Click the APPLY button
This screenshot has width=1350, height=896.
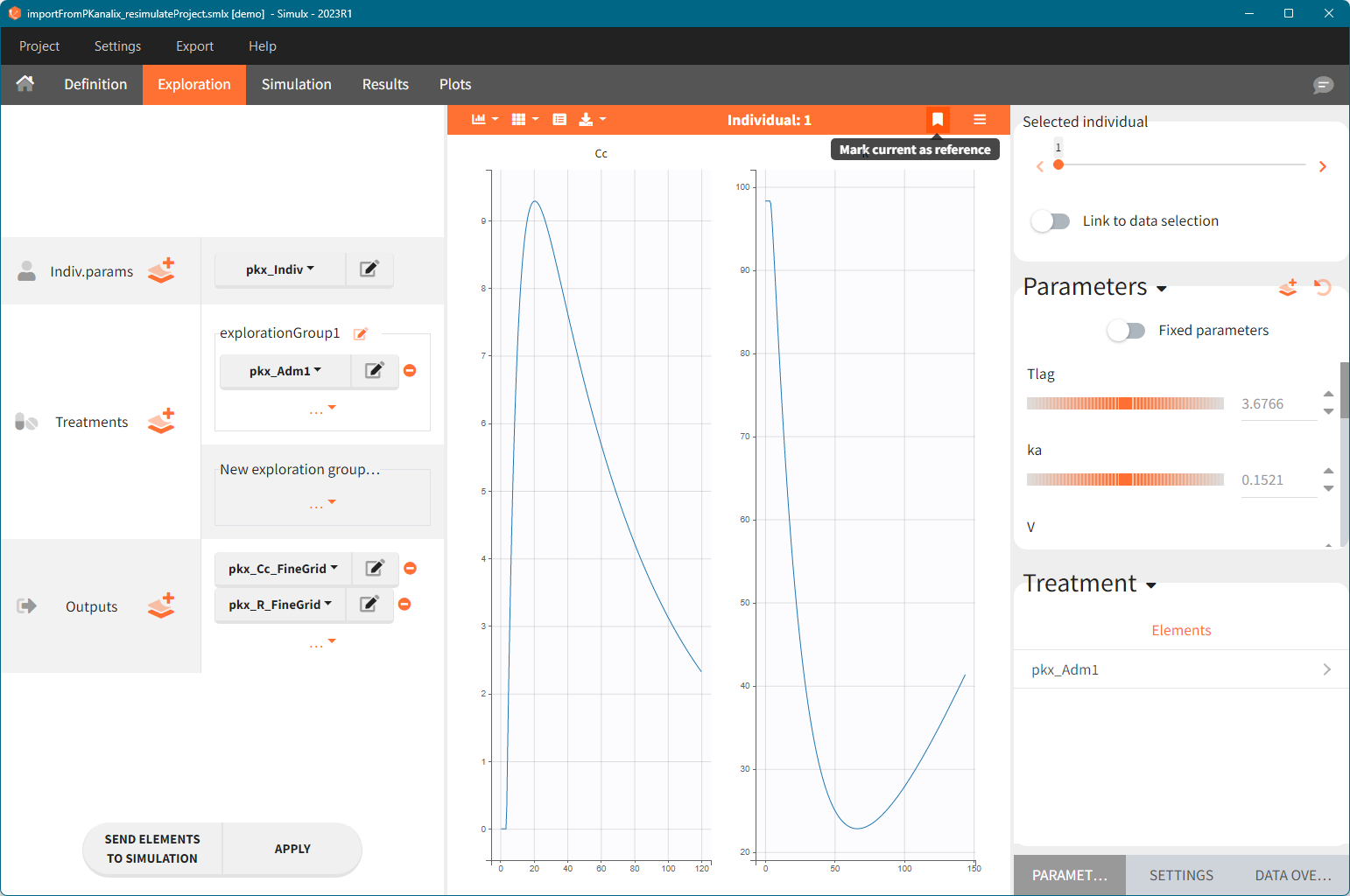pyautogui.click(x=292, y=849)
